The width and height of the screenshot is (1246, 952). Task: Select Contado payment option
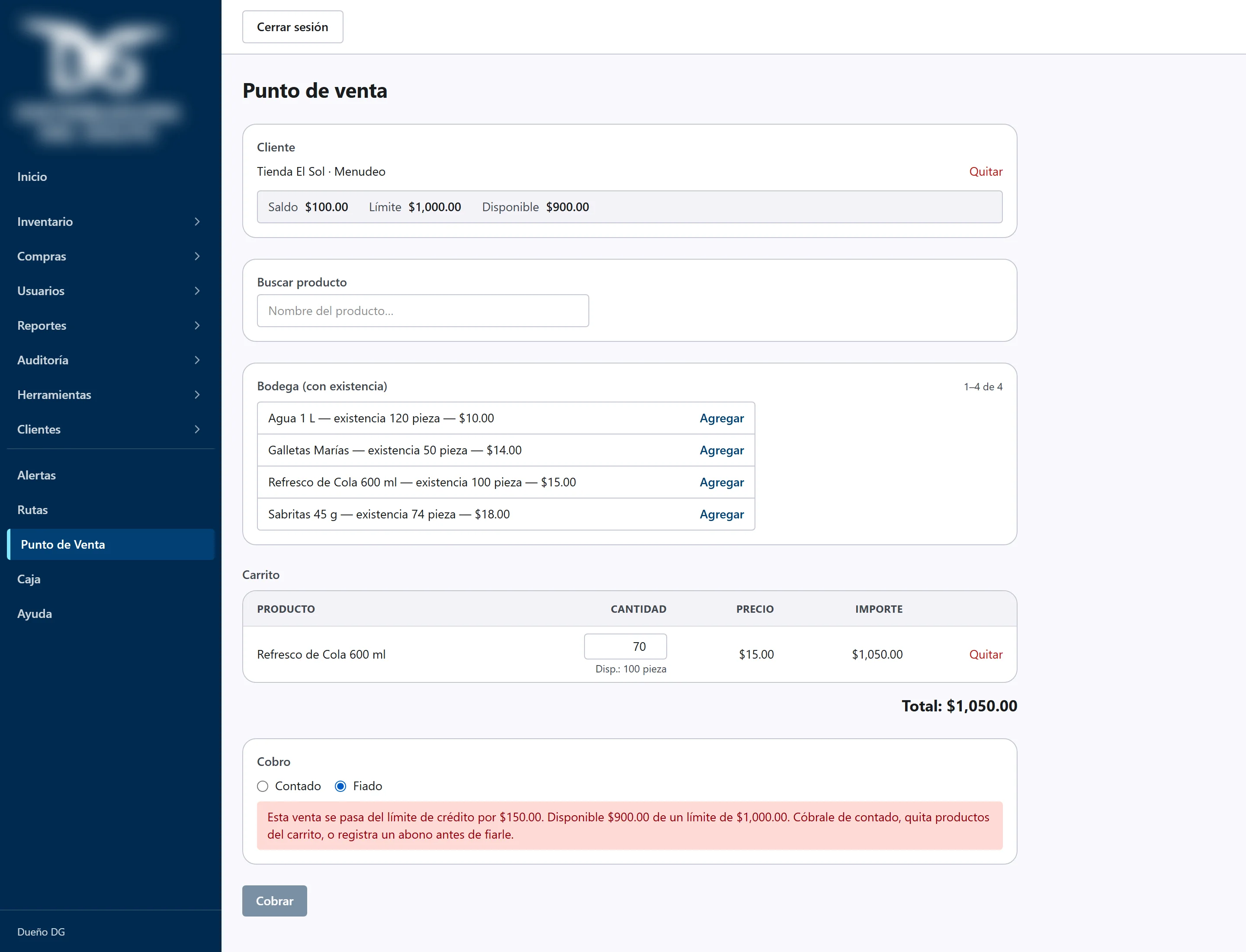click(x=262, y=786)
